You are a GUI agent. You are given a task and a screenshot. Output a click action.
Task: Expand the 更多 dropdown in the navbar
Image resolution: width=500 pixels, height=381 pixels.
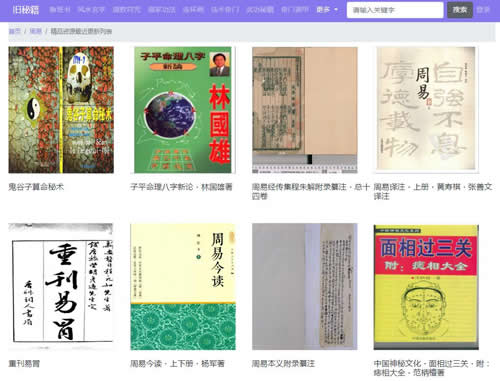click(x=327, y=10)
